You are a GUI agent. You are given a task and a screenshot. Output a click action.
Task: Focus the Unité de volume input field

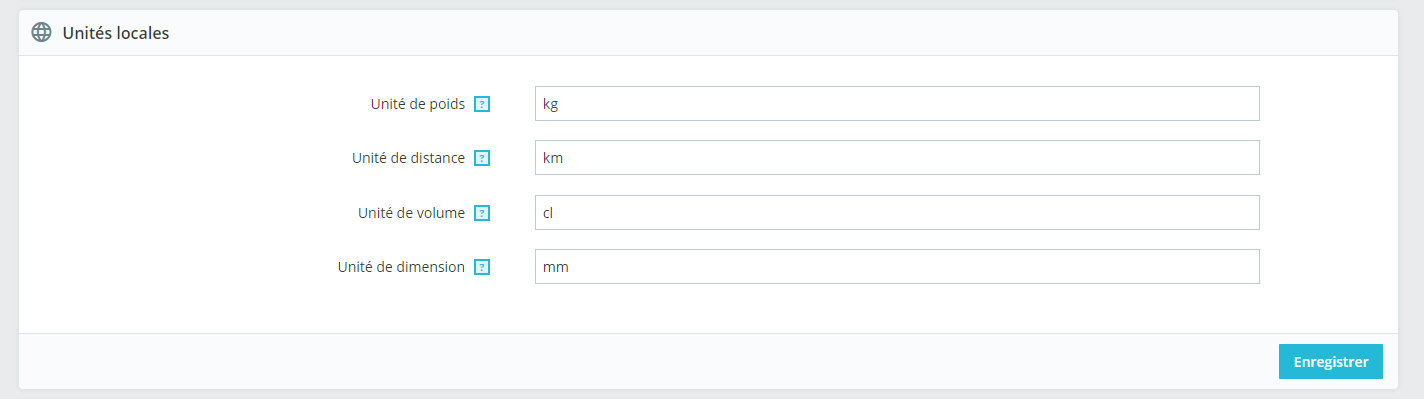pyautogui.click(x=897, y=212)
